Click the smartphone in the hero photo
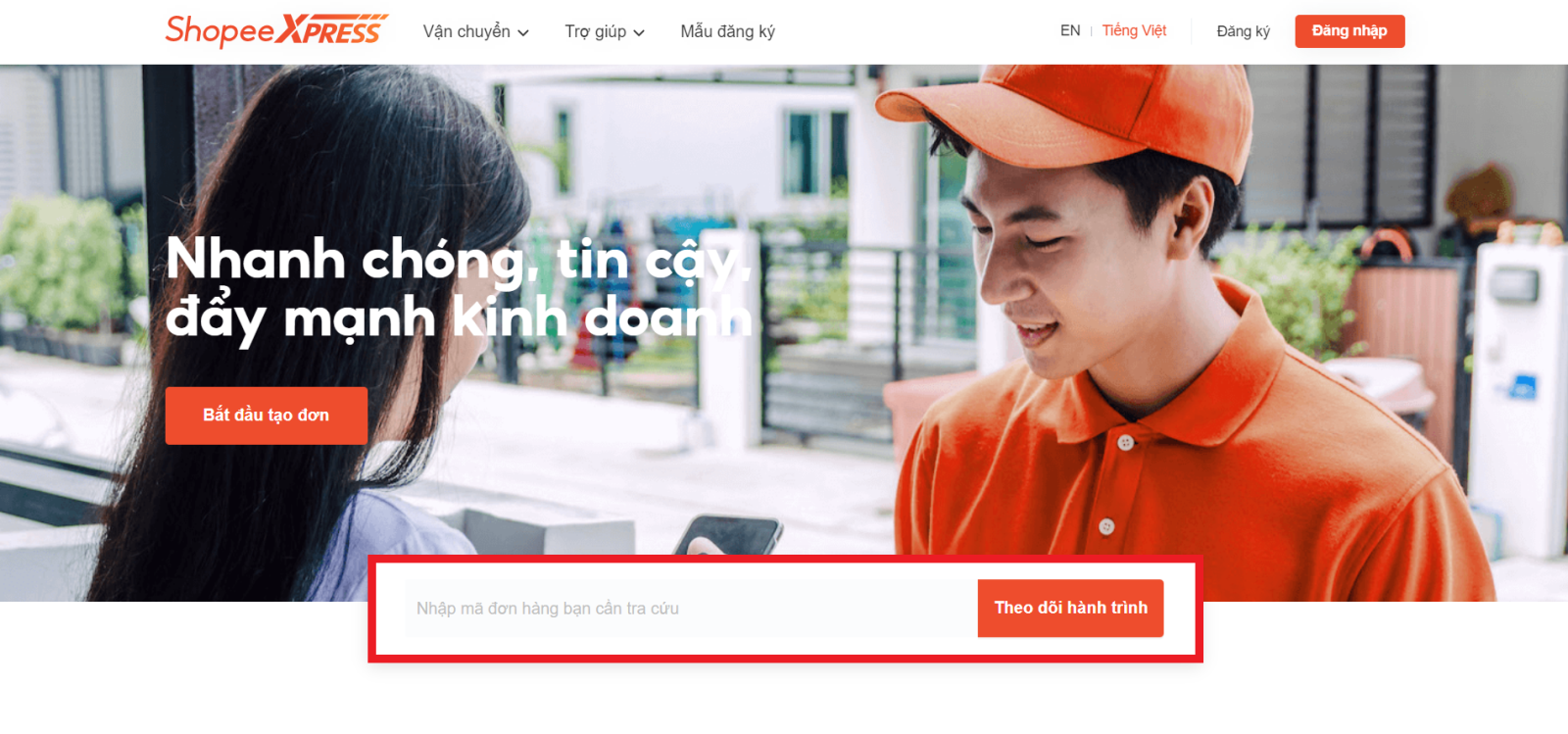1568x734 pixels. [728, 535]
